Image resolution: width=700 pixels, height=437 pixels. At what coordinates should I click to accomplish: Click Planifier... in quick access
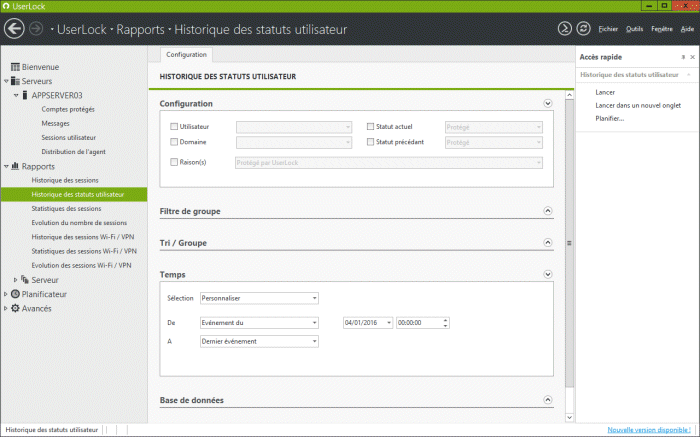[609, 118]
